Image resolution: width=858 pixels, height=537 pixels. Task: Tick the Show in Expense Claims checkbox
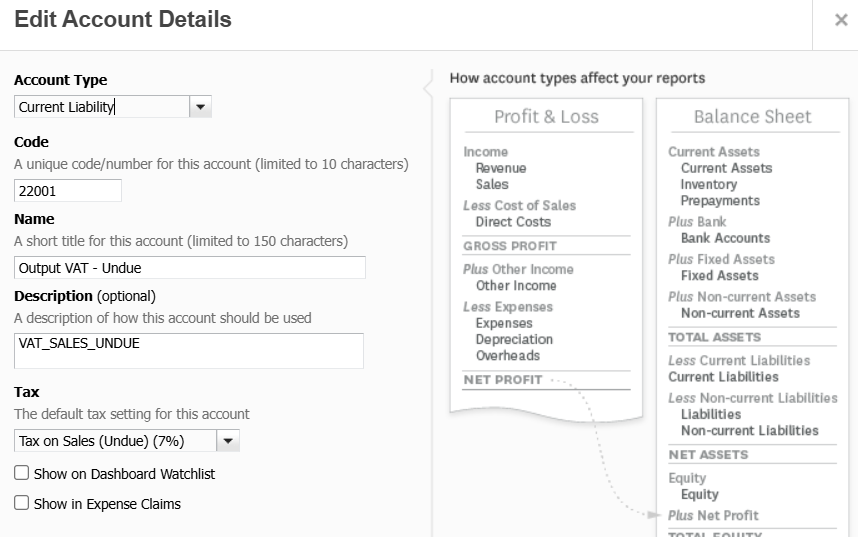point(21,504)
